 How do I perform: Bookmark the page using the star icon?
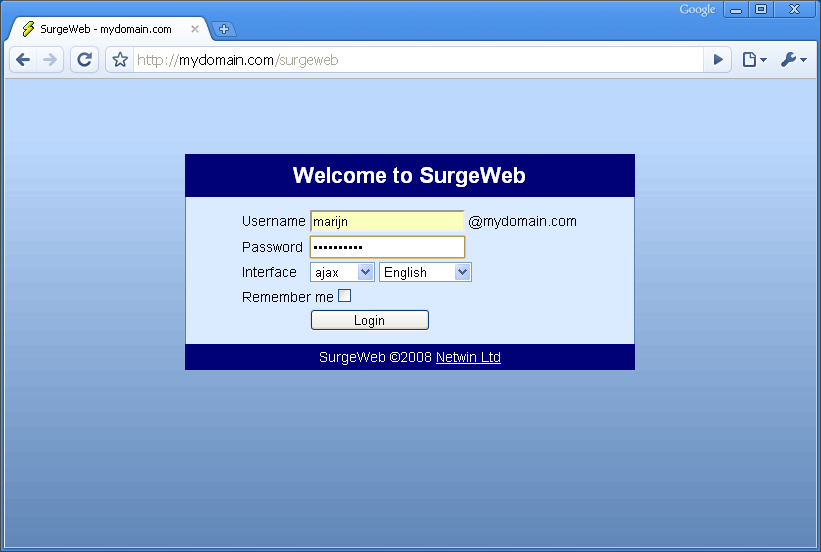coord(120,60)
